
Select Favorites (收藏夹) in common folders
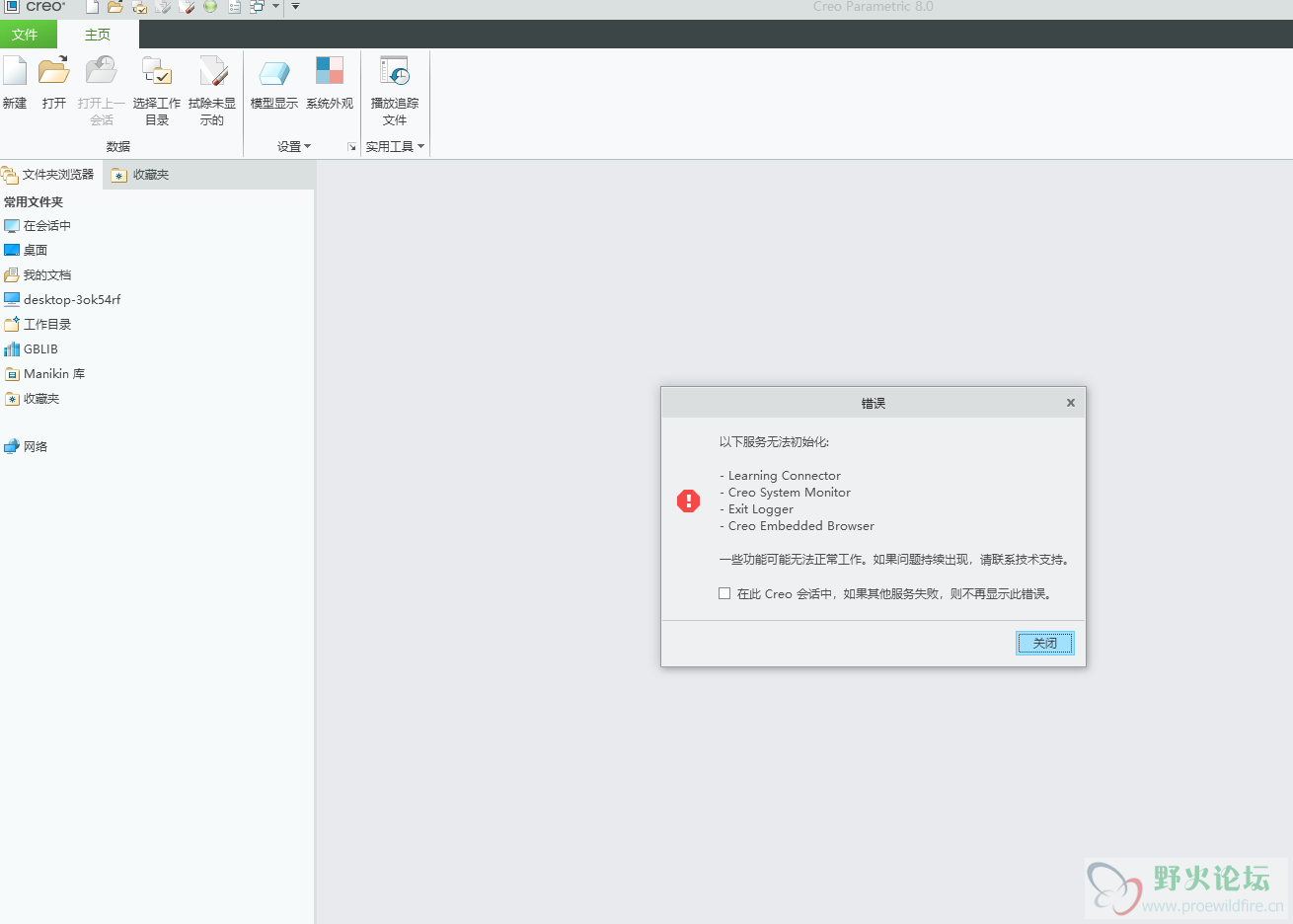32,398
